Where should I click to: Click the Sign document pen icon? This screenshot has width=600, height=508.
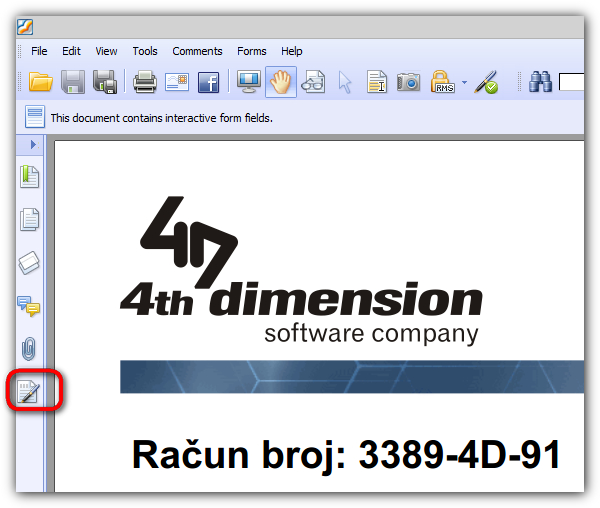[x=486, y=82]
